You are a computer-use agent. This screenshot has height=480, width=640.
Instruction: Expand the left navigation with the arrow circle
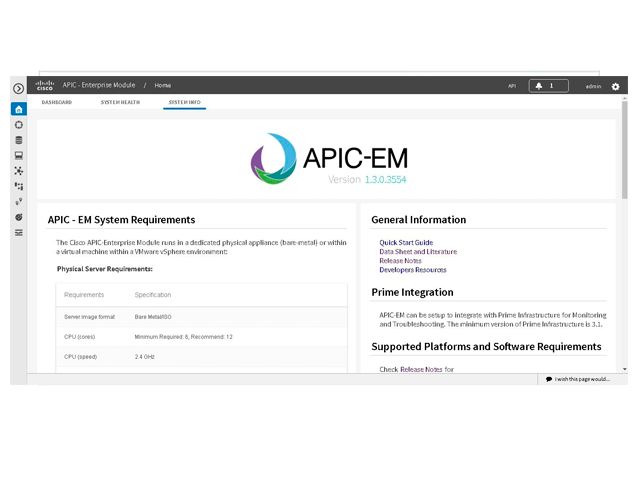click(x=18, y=88)
